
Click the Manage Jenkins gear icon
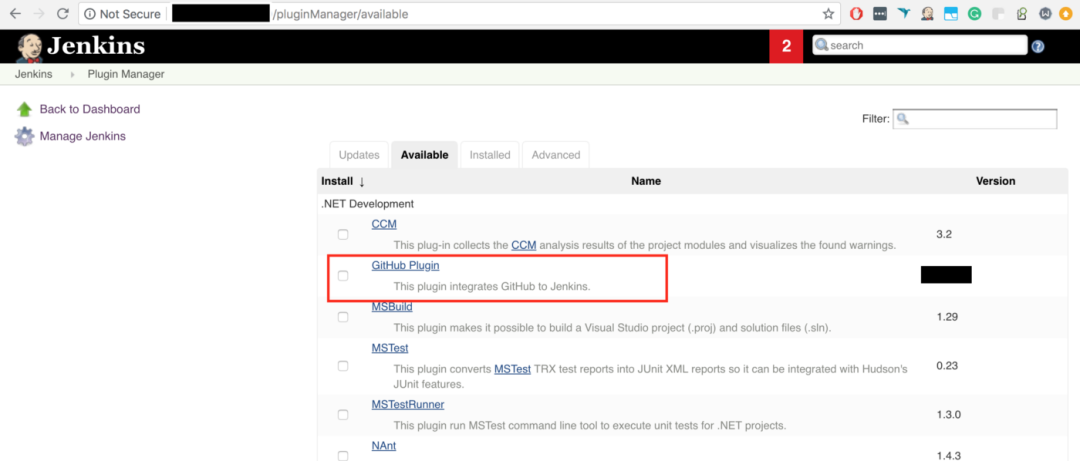click(x=25, y=136)
